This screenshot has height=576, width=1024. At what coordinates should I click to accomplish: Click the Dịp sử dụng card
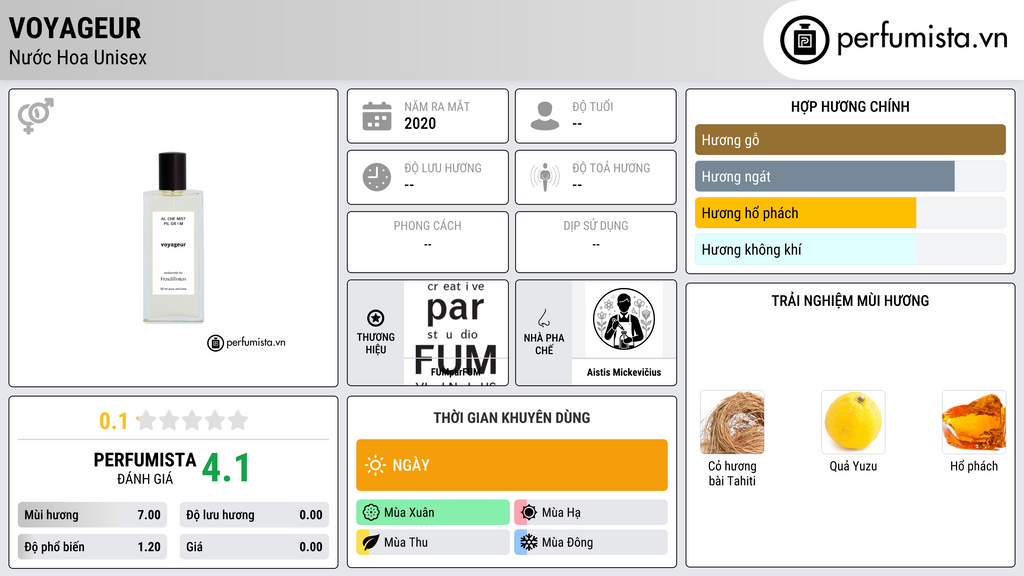tap(596, 242)
